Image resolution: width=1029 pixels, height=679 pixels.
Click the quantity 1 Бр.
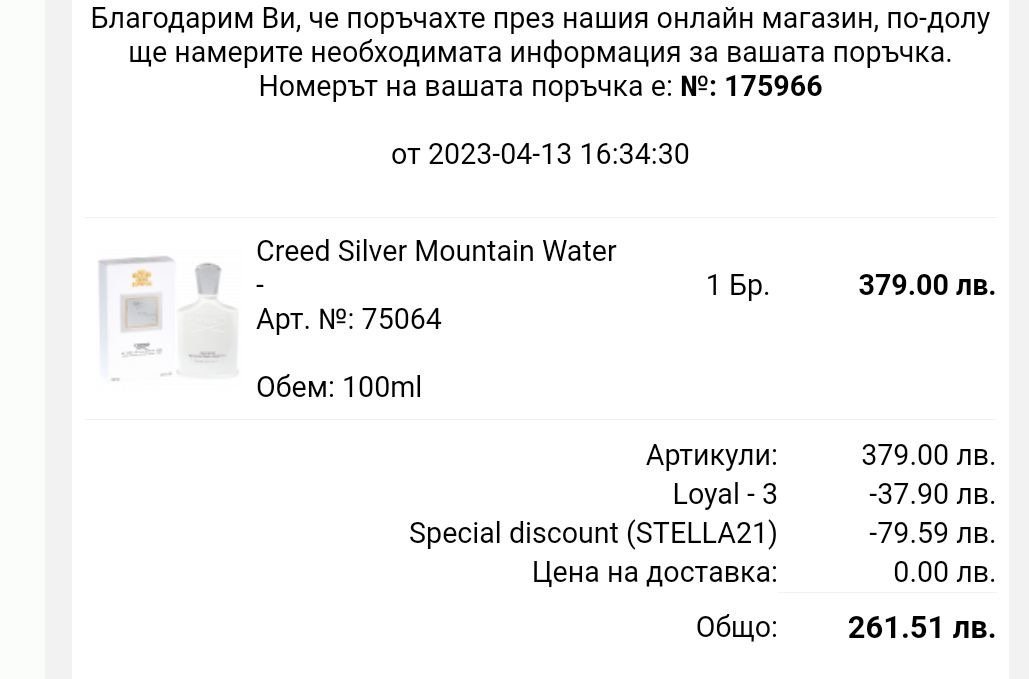[738, 285]
